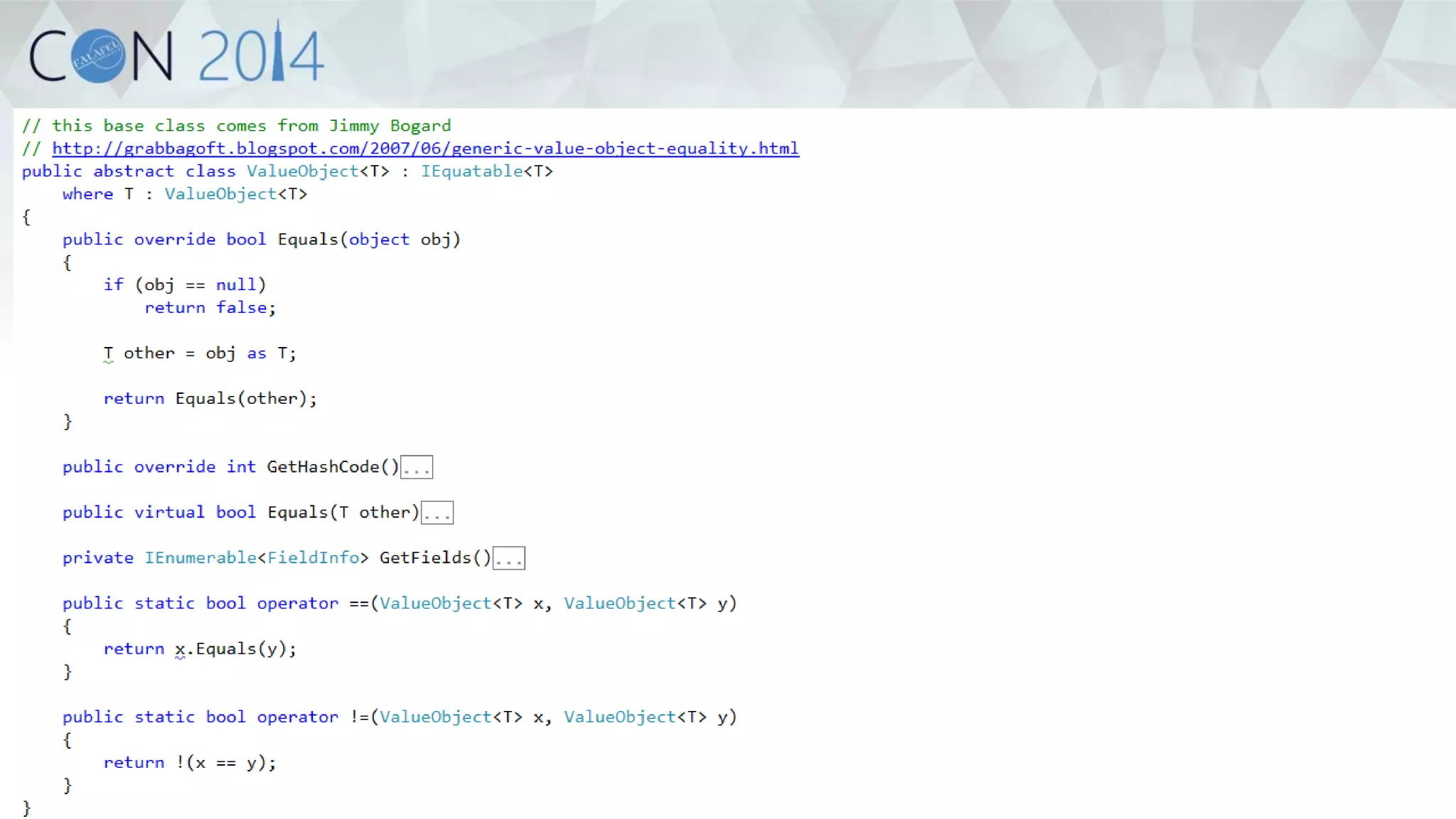The width and height of the screenshot is (1456, 819).
Task: Click the CON 2014 header logo
Action: coord(176,55)
